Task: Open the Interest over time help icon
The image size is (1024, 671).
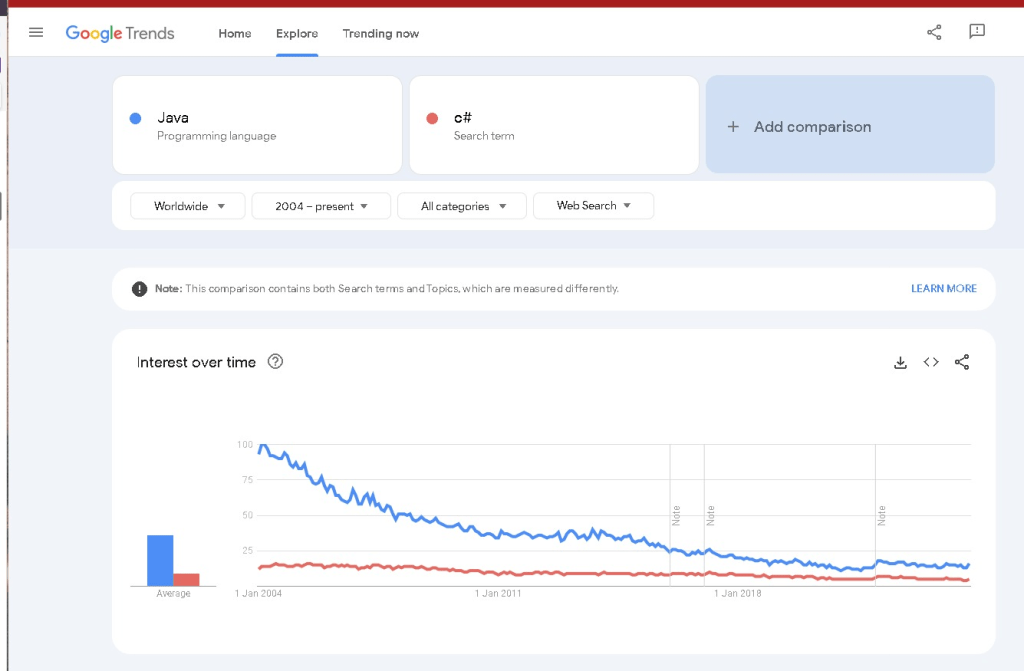Action: (x=275, y=361)
